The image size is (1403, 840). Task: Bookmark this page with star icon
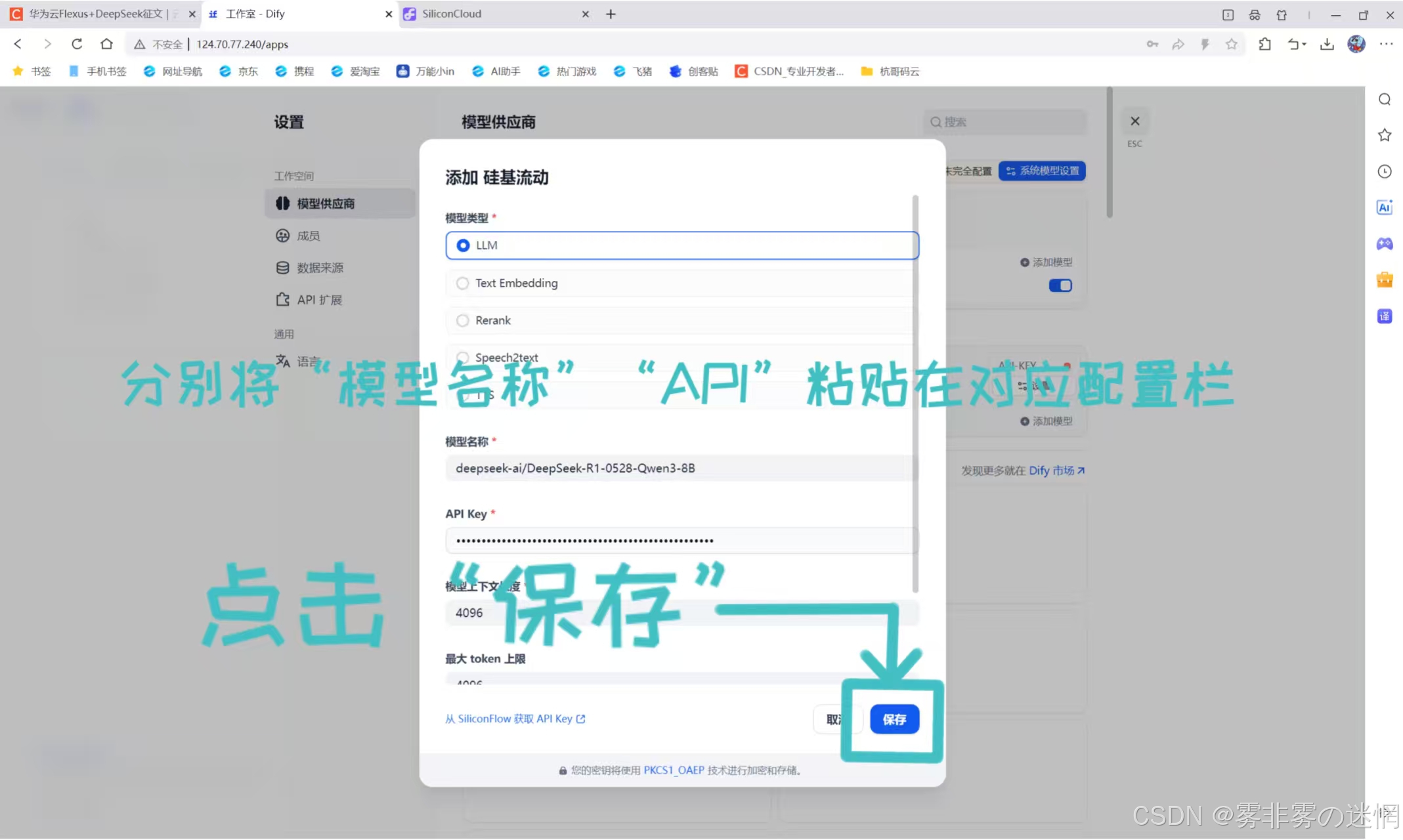(x=1232, y=44)
